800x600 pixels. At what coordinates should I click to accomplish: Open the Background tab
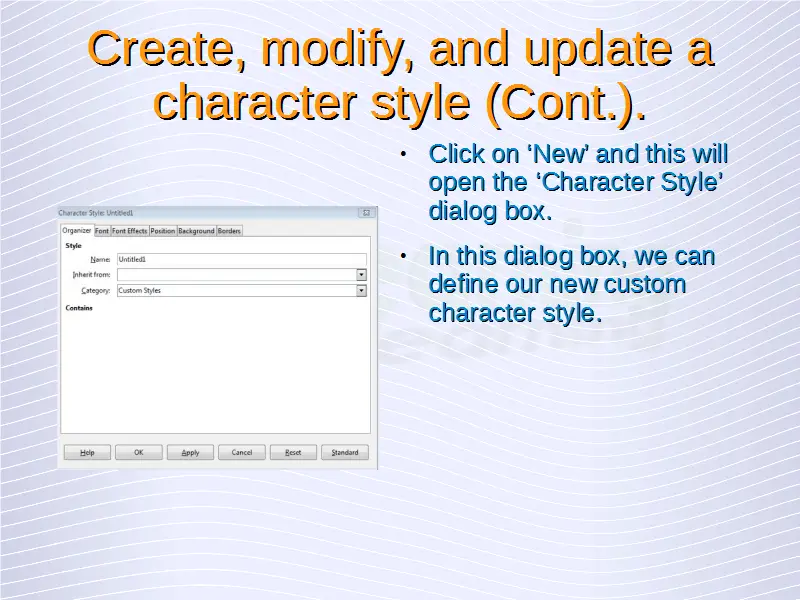point(196,231)
